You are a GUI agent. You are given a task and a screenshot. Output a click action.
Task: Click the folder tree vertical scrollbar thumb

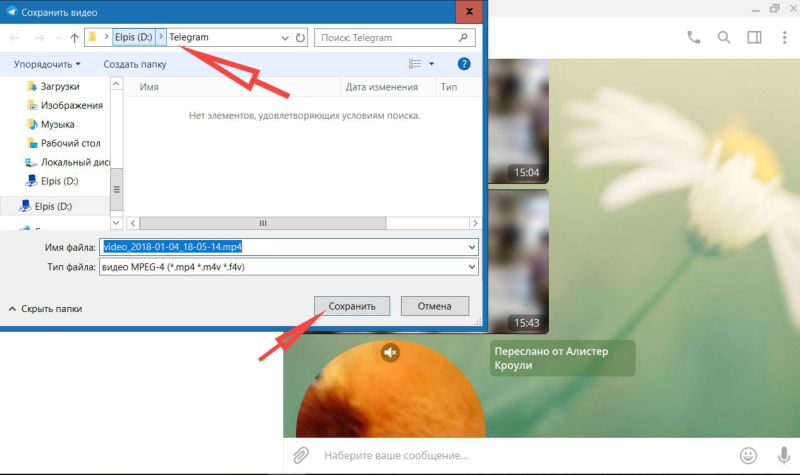[x=116, y=189]
